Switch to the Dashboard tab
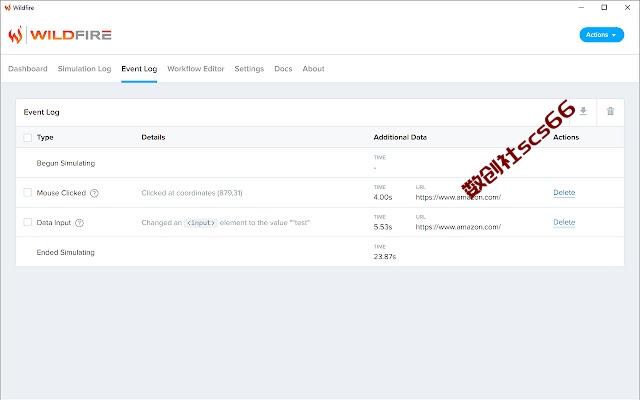 point(28,69)
